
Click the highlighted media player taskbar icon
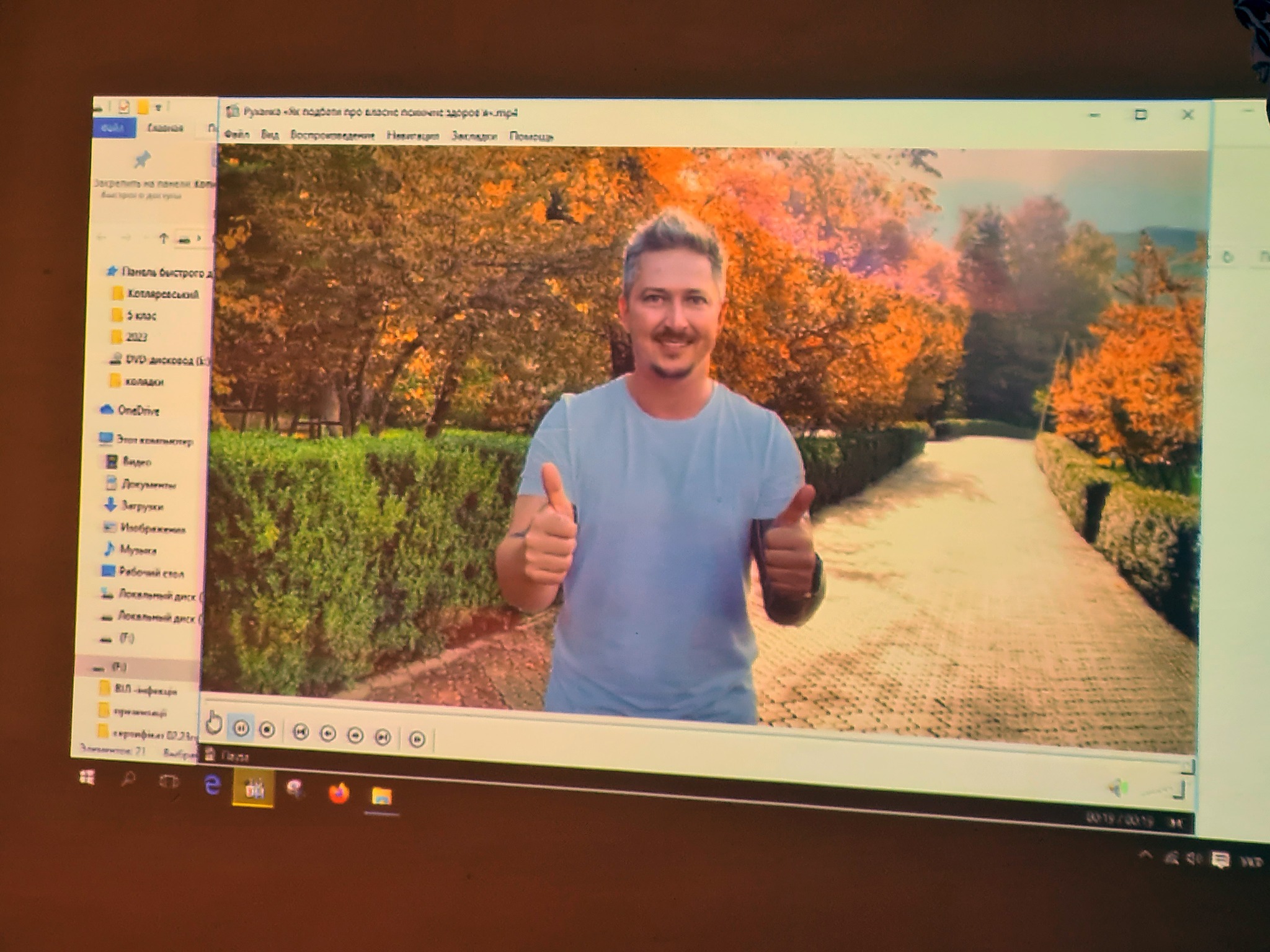click(x=253, y=788)
